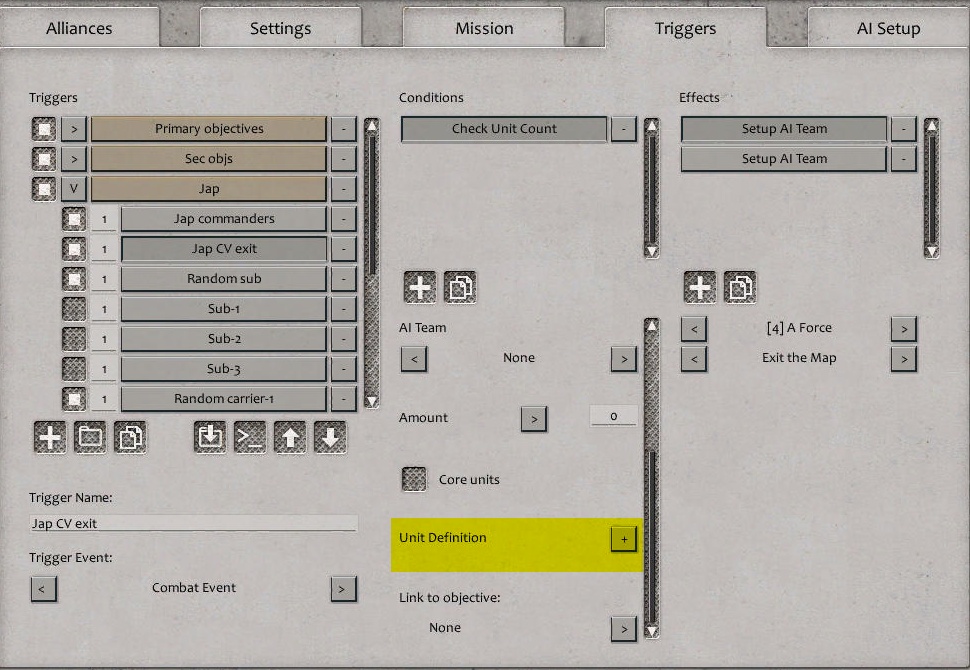Remove the first Setup AI Team effect
Screen dimensions: 970x670
click(x=903, y=129)
